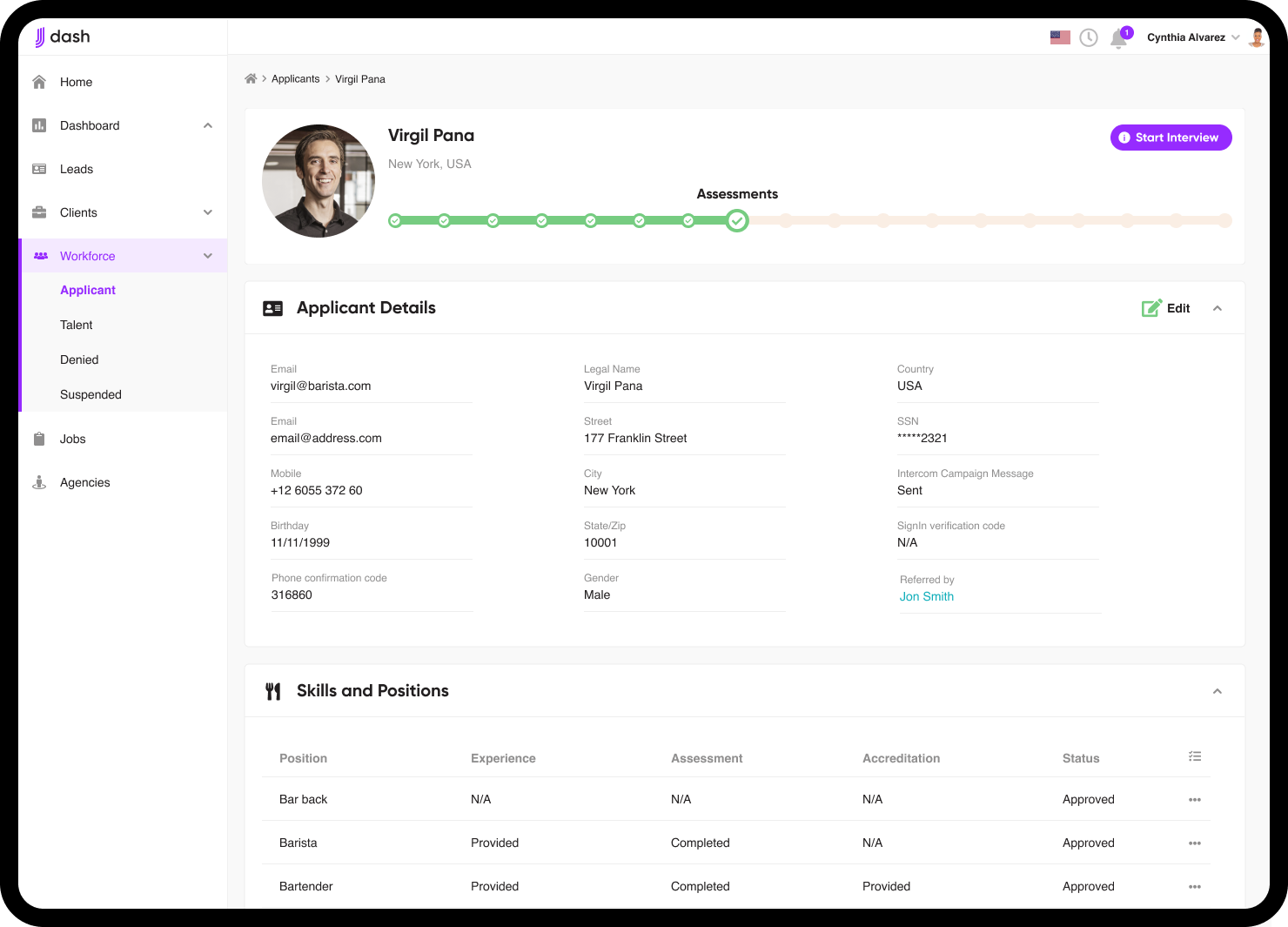Click the Accreditation column header
Viewport: 1288px width, 927px height.
[x=902, y=758]
